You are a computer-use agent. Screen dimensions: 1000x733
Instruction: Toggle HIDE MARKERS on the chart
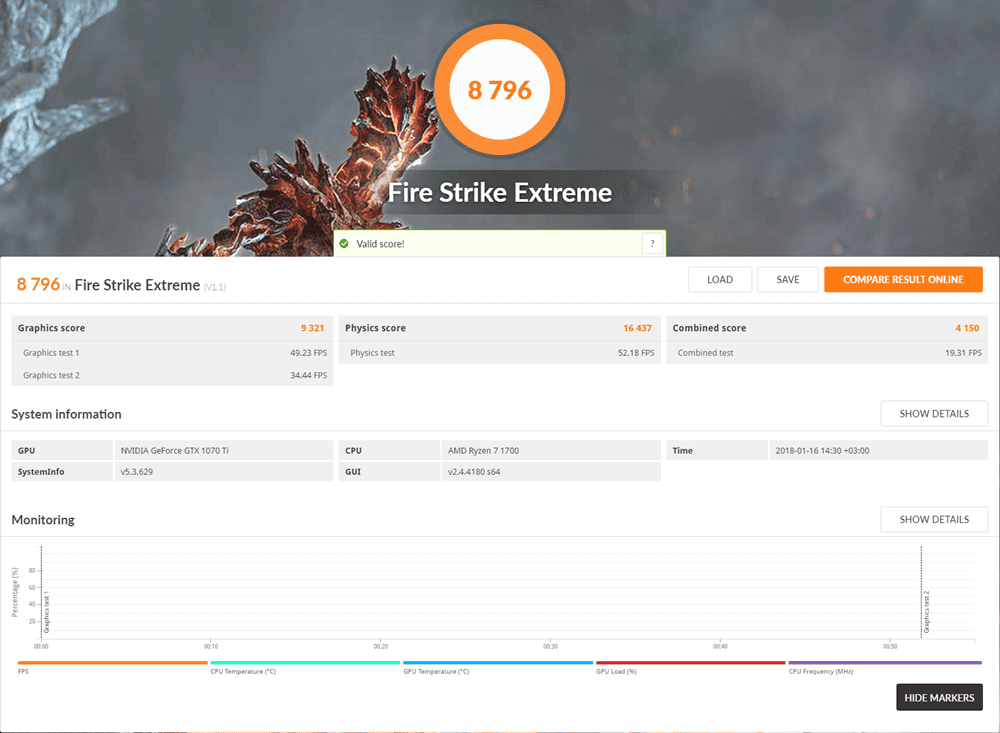pos(939,698)
